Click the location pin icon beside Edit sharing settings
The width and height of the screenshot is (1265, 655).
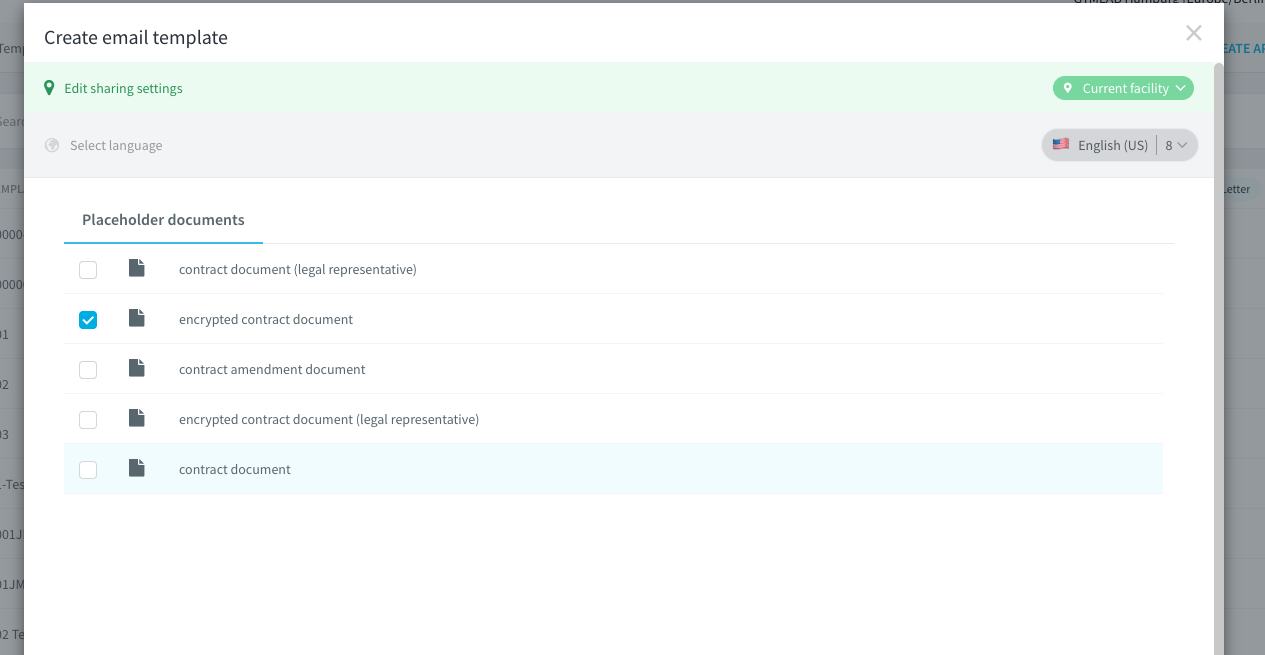click(49, 88)
